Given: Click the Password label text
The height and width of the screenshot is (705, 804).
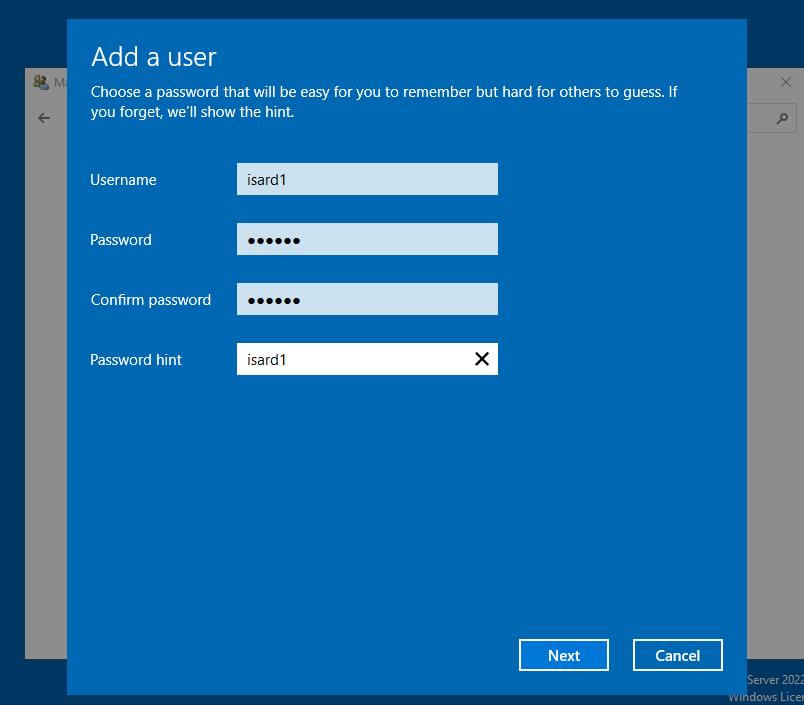Looking at the screenshot, I should click(x=121, y=240).
